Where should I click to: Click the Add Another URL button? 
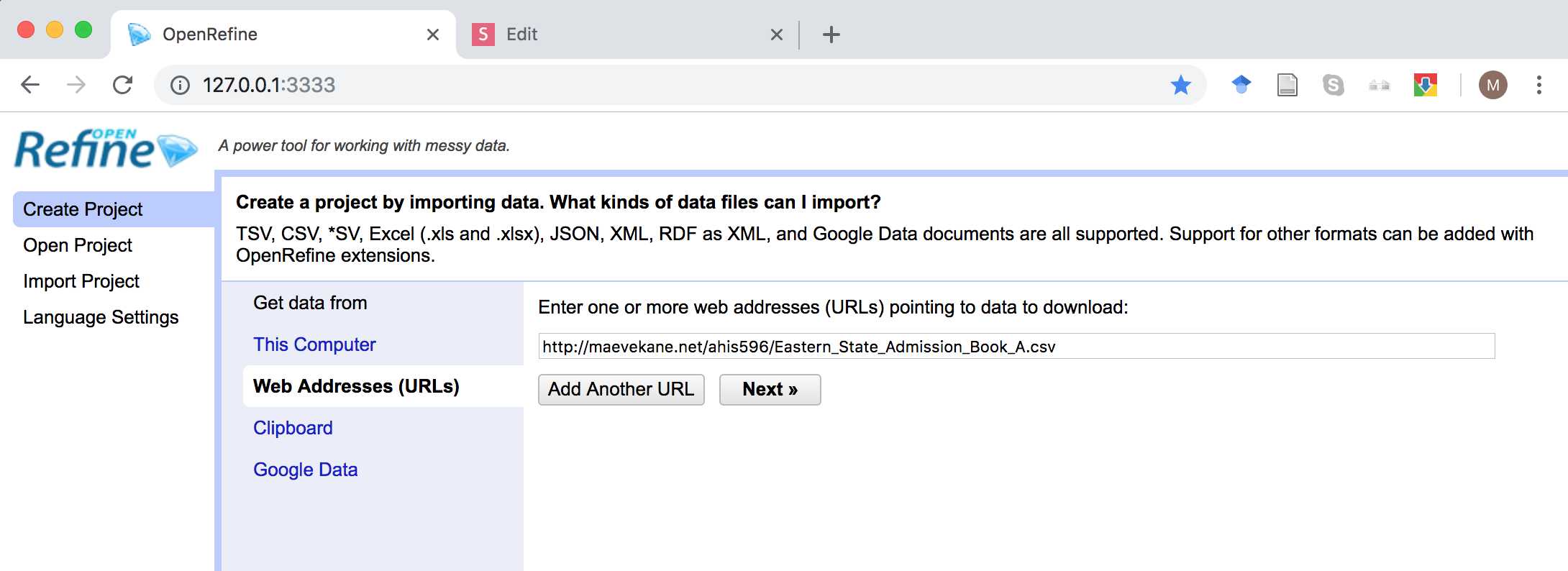point(621,389)
